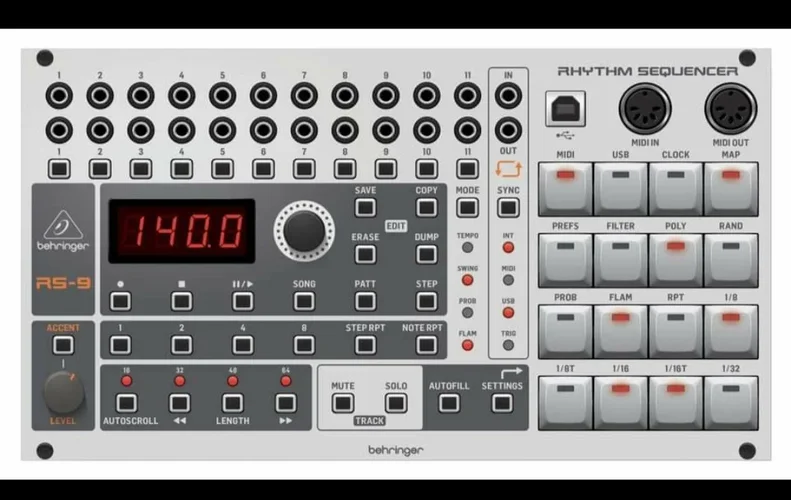
Task: Activate the STEP button
Action: [426, 301]
